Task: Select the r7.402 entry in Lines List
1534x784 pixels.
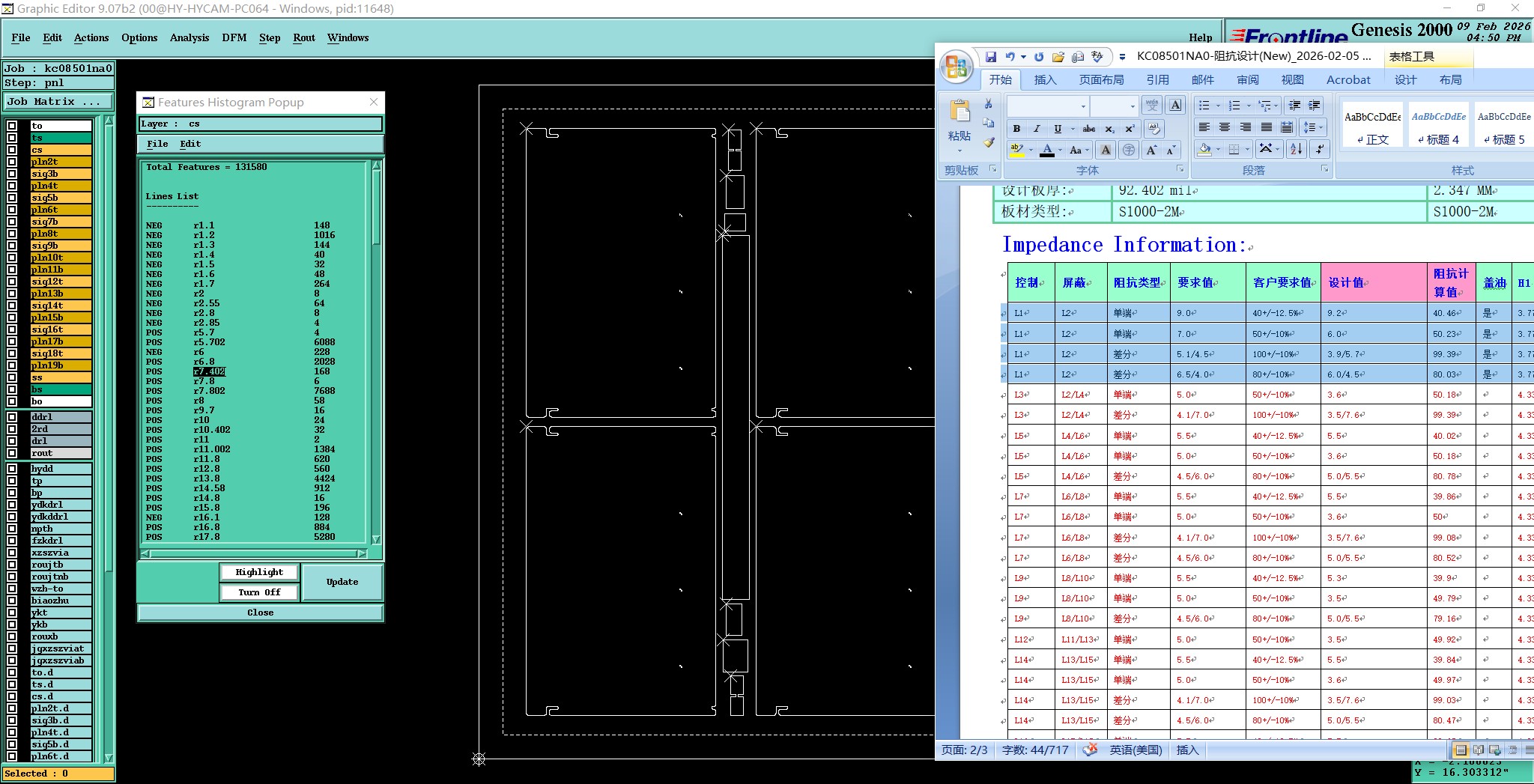Action: point(209,371)
